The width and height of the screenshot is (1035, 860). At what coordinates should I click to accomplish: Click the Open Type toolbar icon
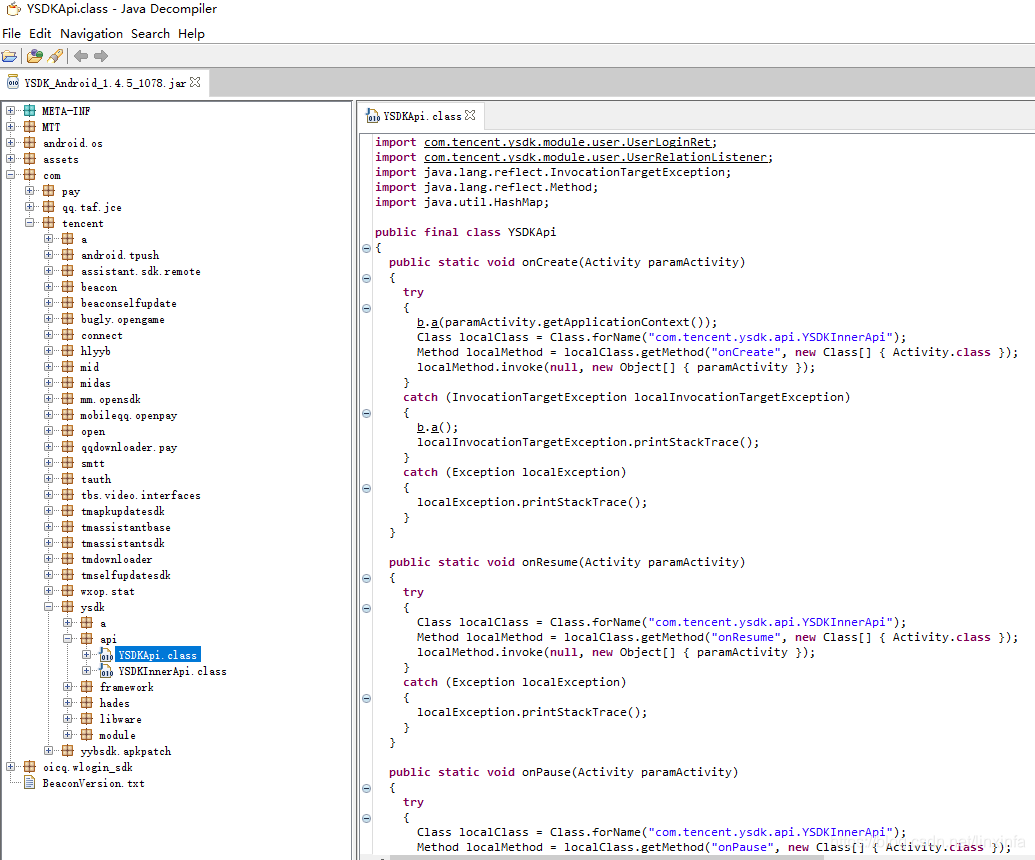point(35,56)
